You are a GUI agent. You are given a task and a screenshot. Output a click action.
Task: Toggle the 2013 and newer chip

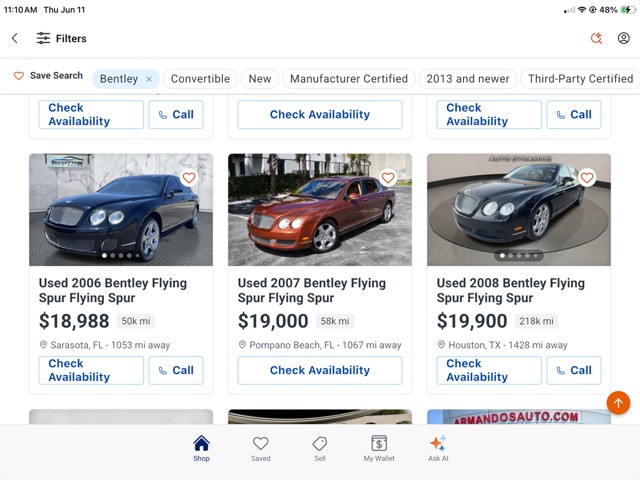[468, 79]
